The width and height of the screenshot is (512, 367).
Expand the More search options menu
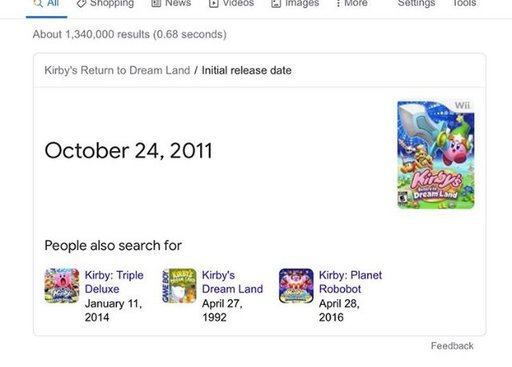[352, 4]
